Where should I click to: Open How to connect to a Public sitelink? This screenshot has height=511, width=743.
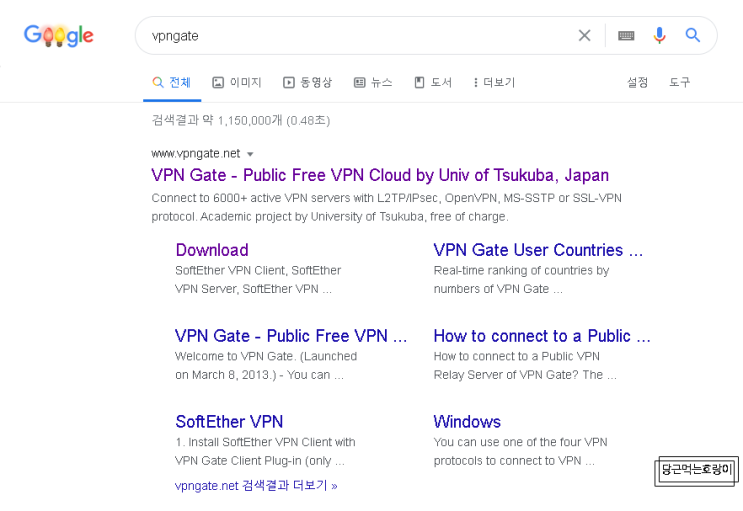click(x=542, y=336)
